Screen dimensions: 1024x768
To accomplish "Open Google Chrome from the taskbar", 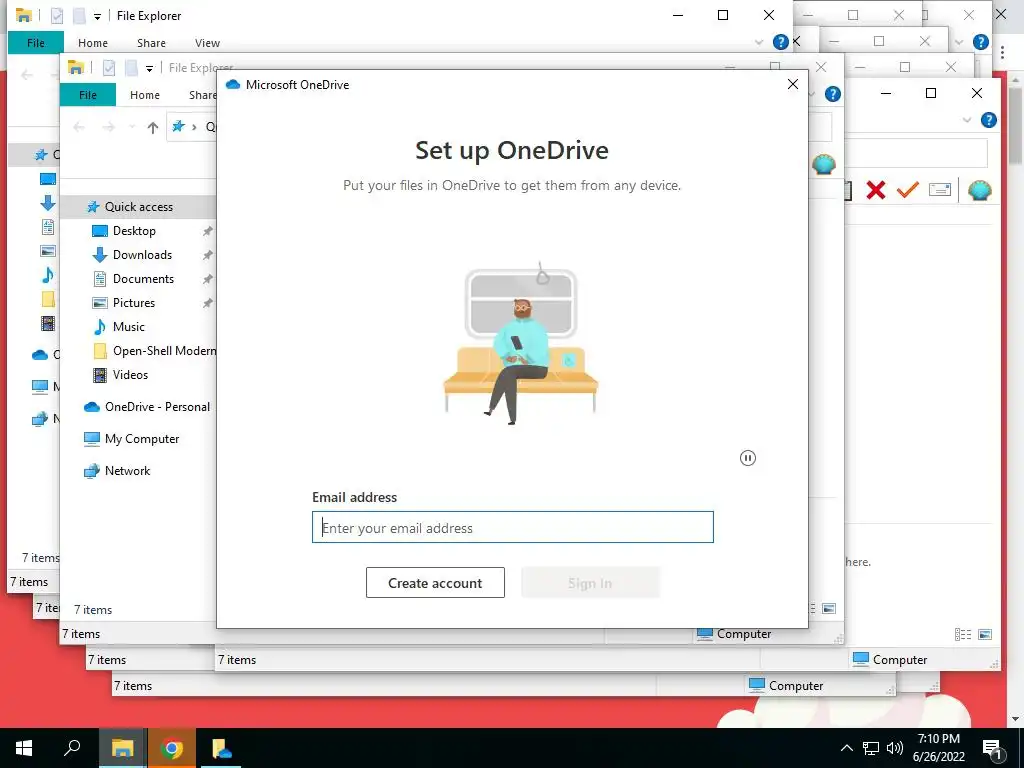I will pos(172,748).
